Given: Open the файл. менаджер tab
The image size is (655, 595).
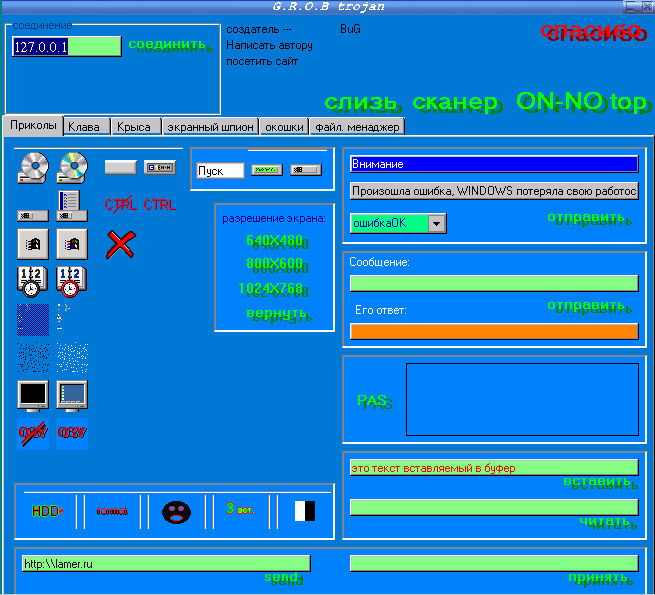Looking at the screenshot, I should [357, 127].
